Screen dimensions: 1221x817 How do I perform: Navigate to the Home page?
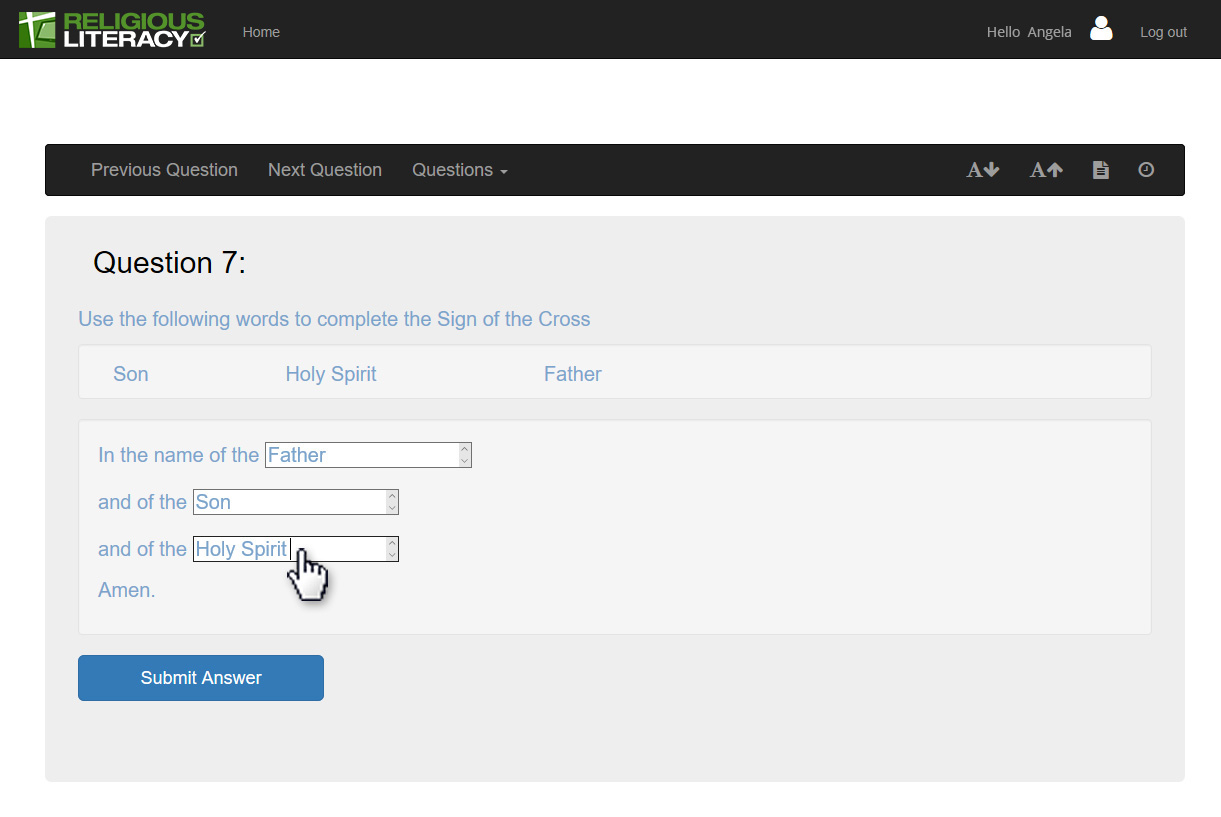click(261, 32)
